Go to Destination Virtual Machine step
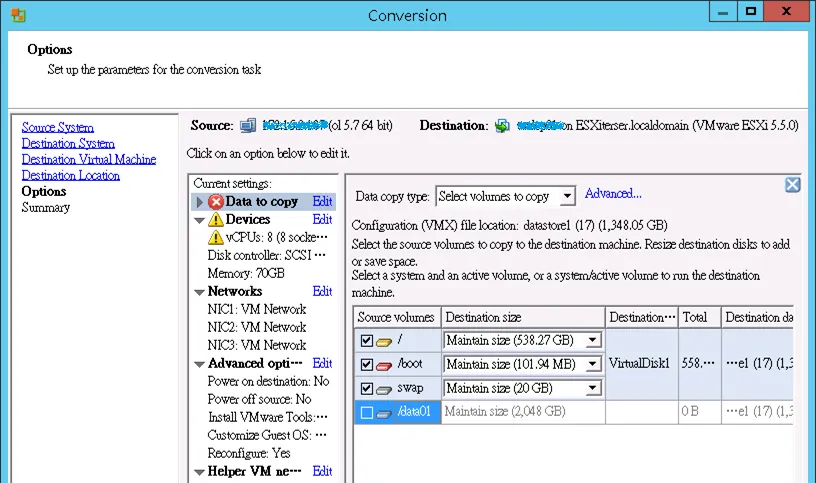 [89, 160]
